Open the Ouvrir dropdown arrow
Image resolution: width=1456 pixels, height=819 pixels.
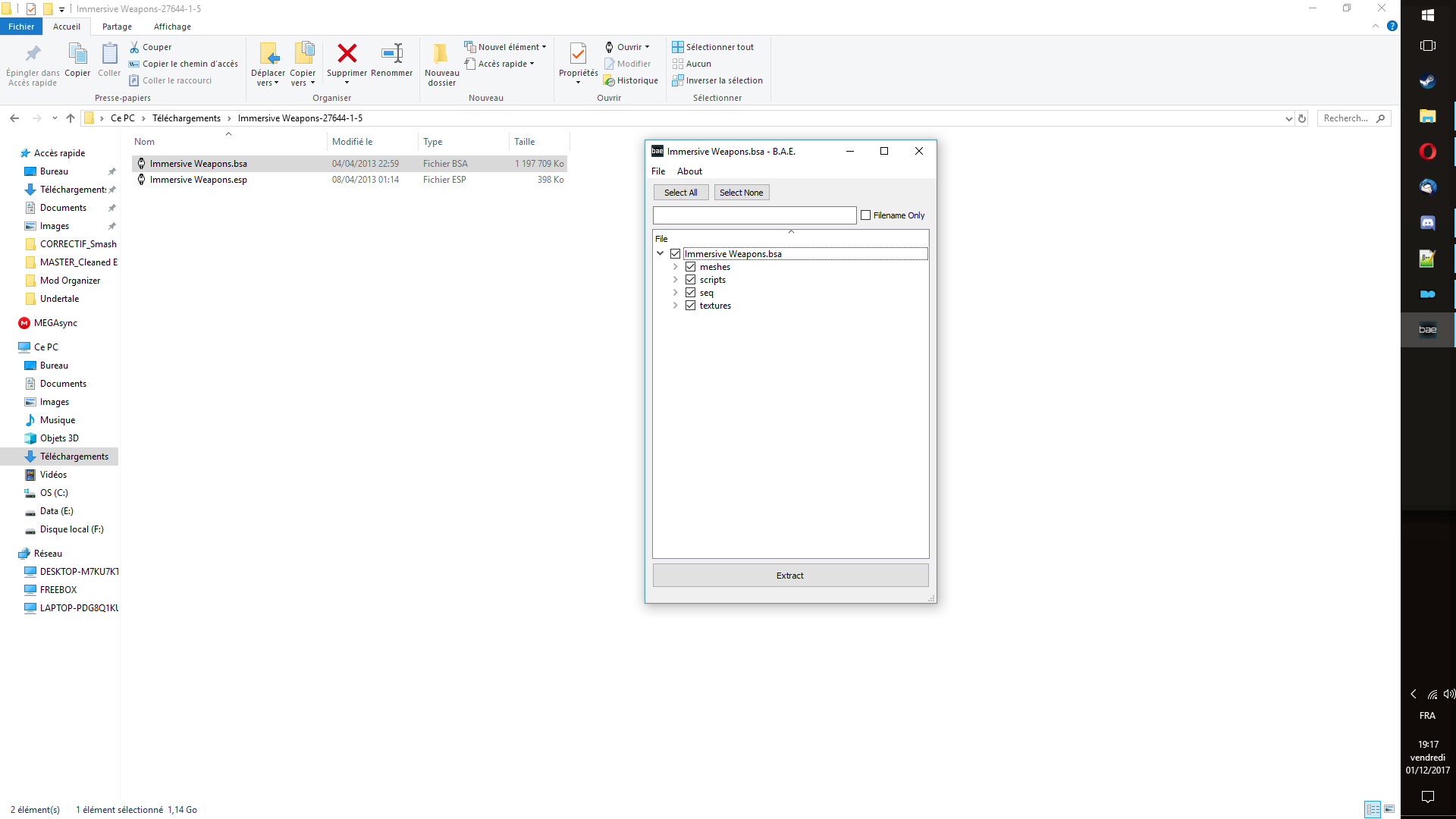click(647, 47)
